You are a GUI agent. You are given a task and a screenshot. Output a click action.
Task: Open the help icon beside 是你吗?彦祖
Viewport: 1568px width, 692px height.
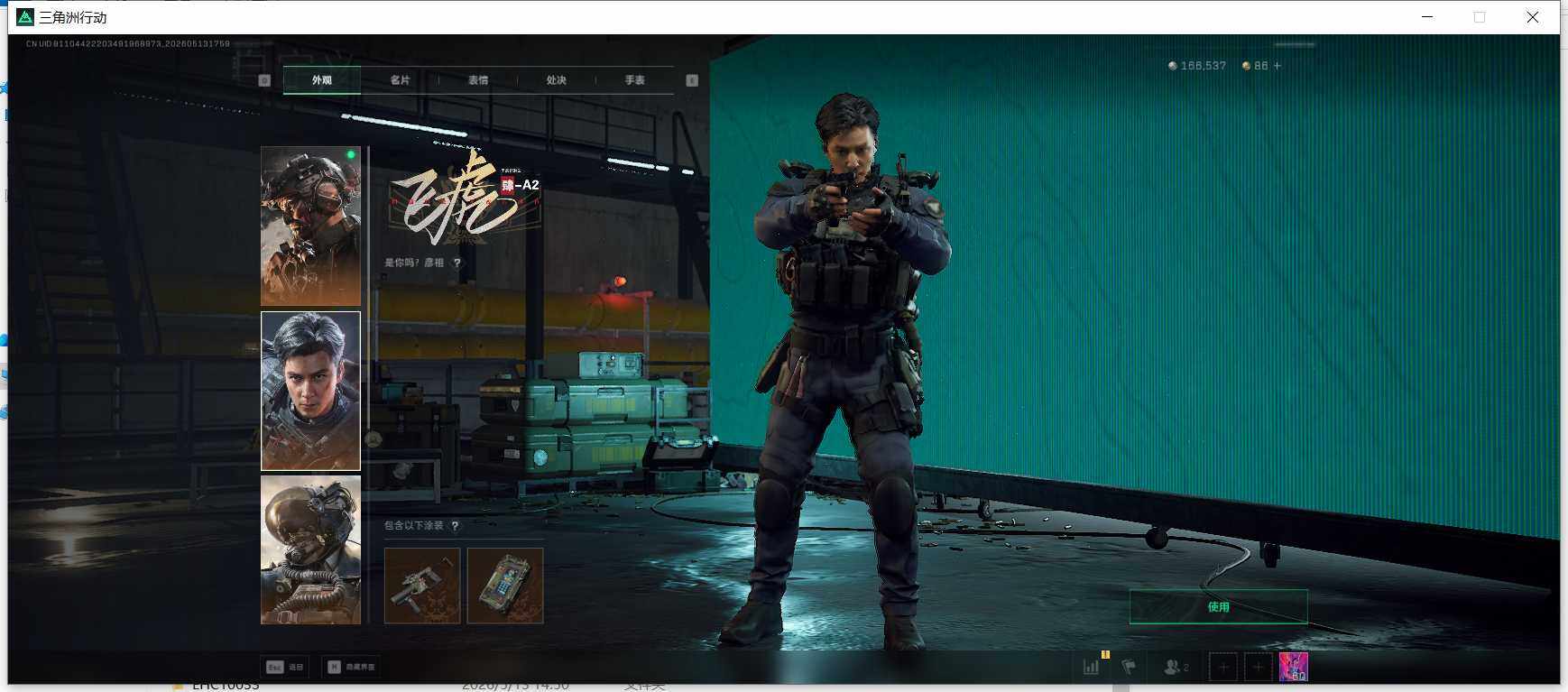tap(457, 263)
